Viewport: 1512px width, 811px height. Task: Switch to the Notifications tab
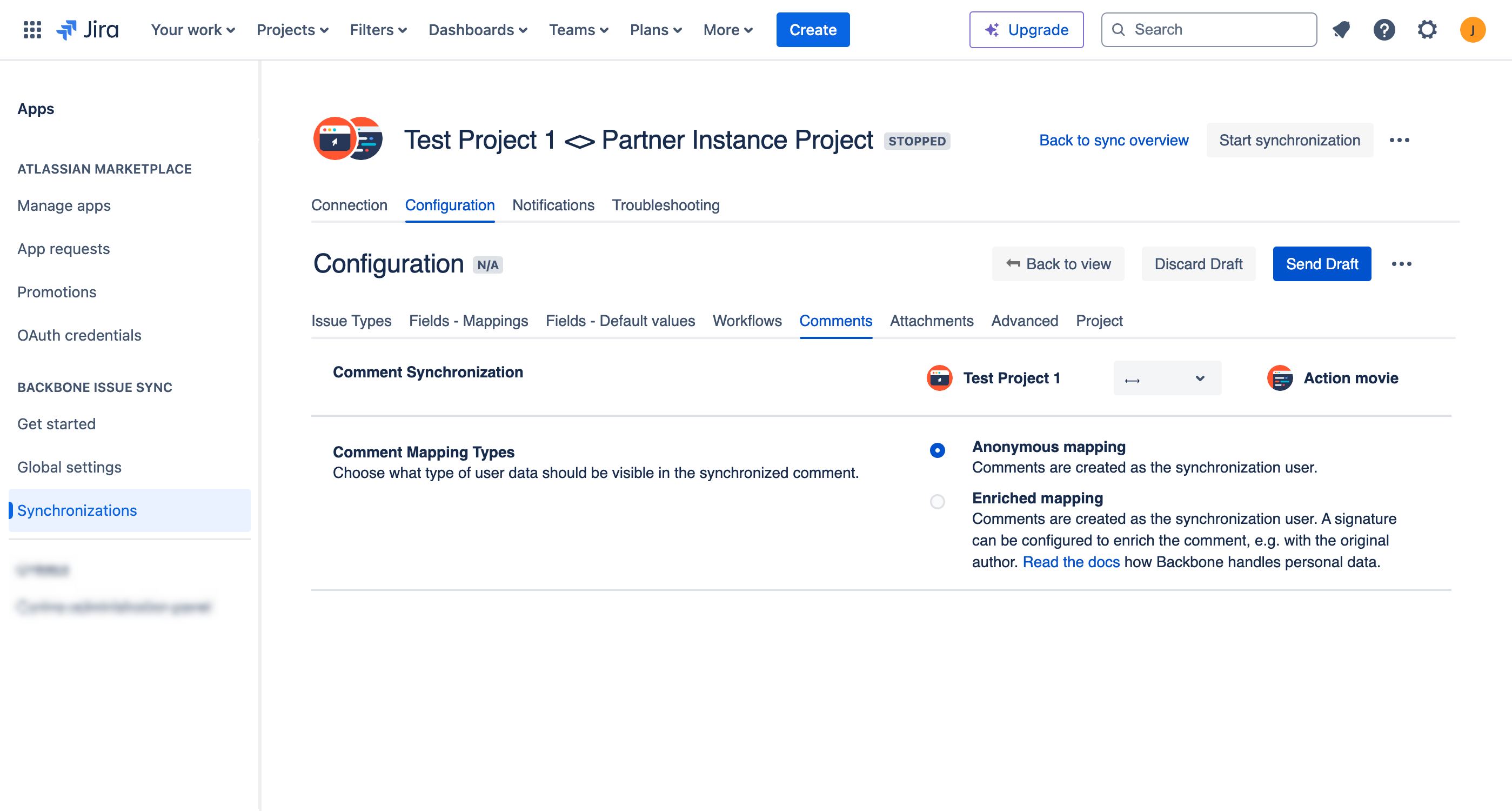pyautogui.click(x=553, y=205)
